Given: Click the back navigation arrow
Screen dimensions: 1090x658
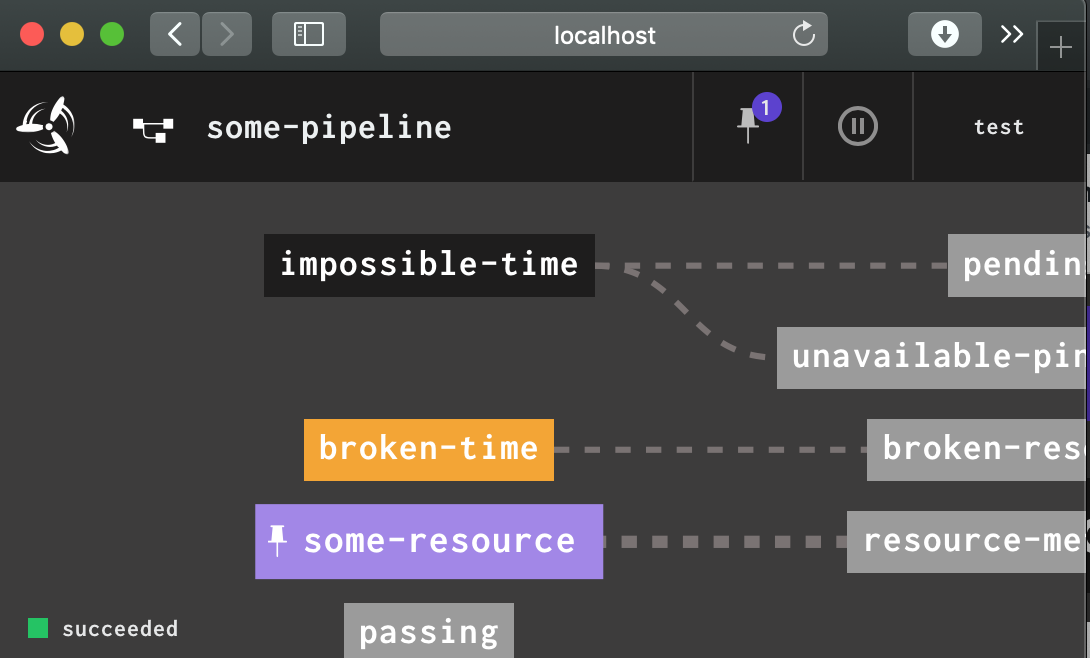Looking at the screenshot, I should point(174,34).
